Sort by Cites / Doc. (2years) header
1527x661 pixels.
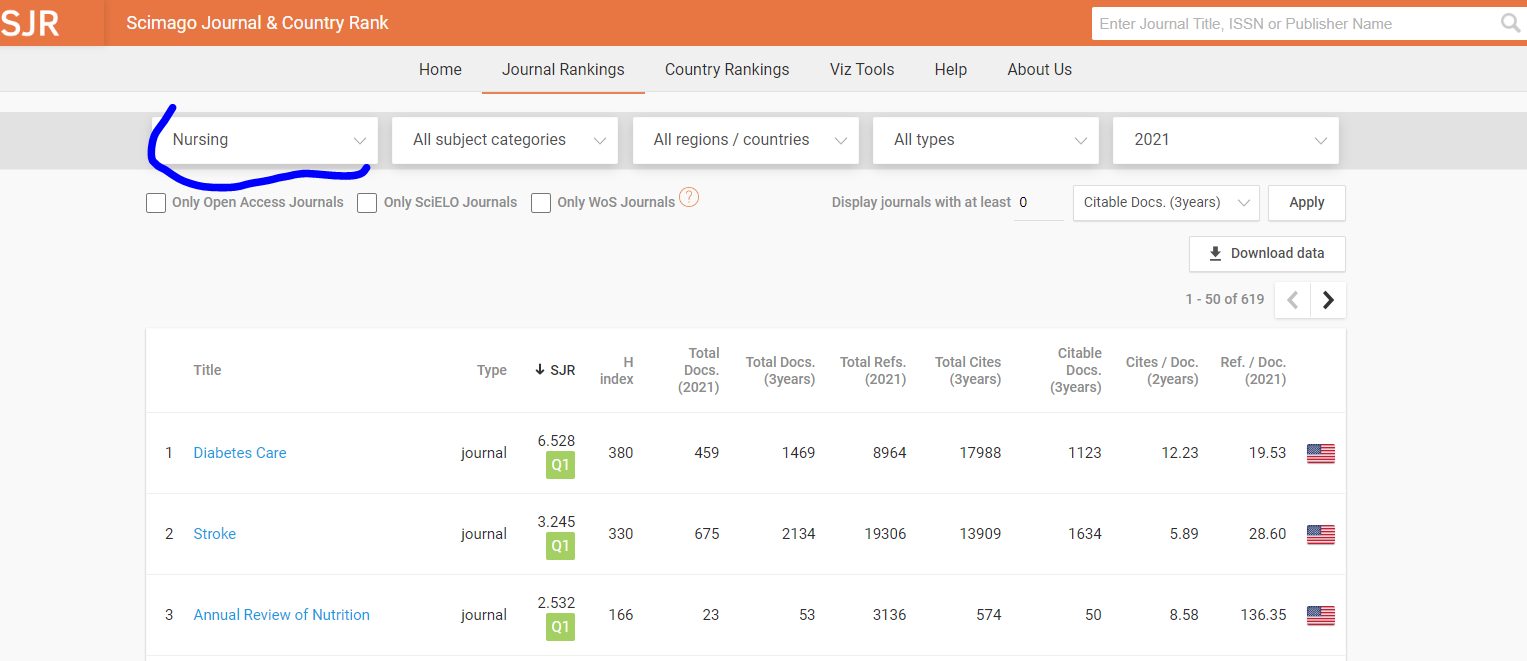tap(1162, 370)
